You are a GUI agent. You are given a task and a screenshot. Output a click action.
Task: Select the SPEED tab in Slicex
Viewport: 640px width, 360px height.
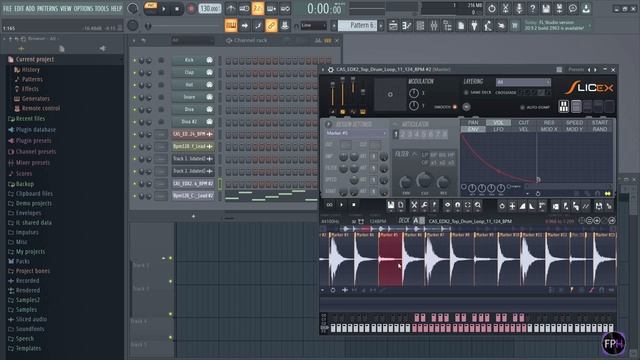tap(574, 122)
